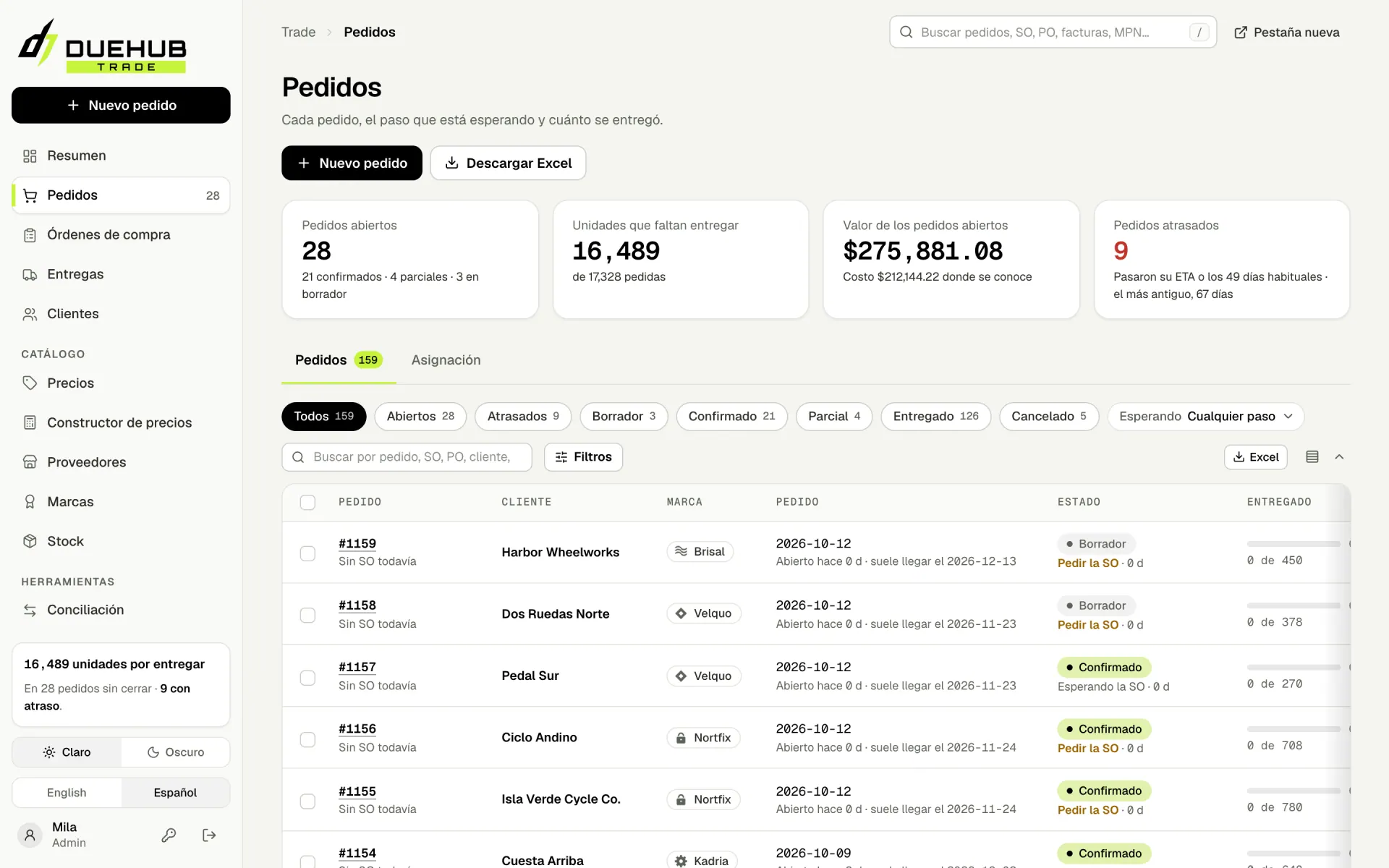
Task: Select the checkbox for order #1157
Action: (x=307, y=678)
